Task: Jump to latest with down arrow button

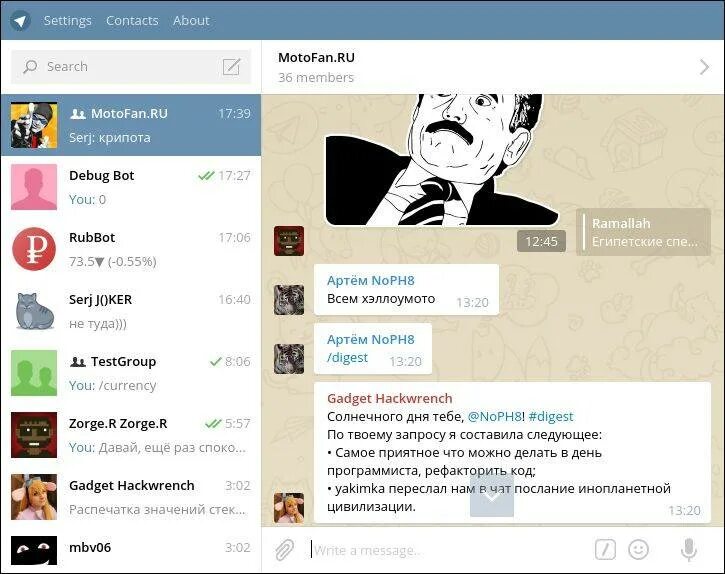Action: [x=492, y=495]
